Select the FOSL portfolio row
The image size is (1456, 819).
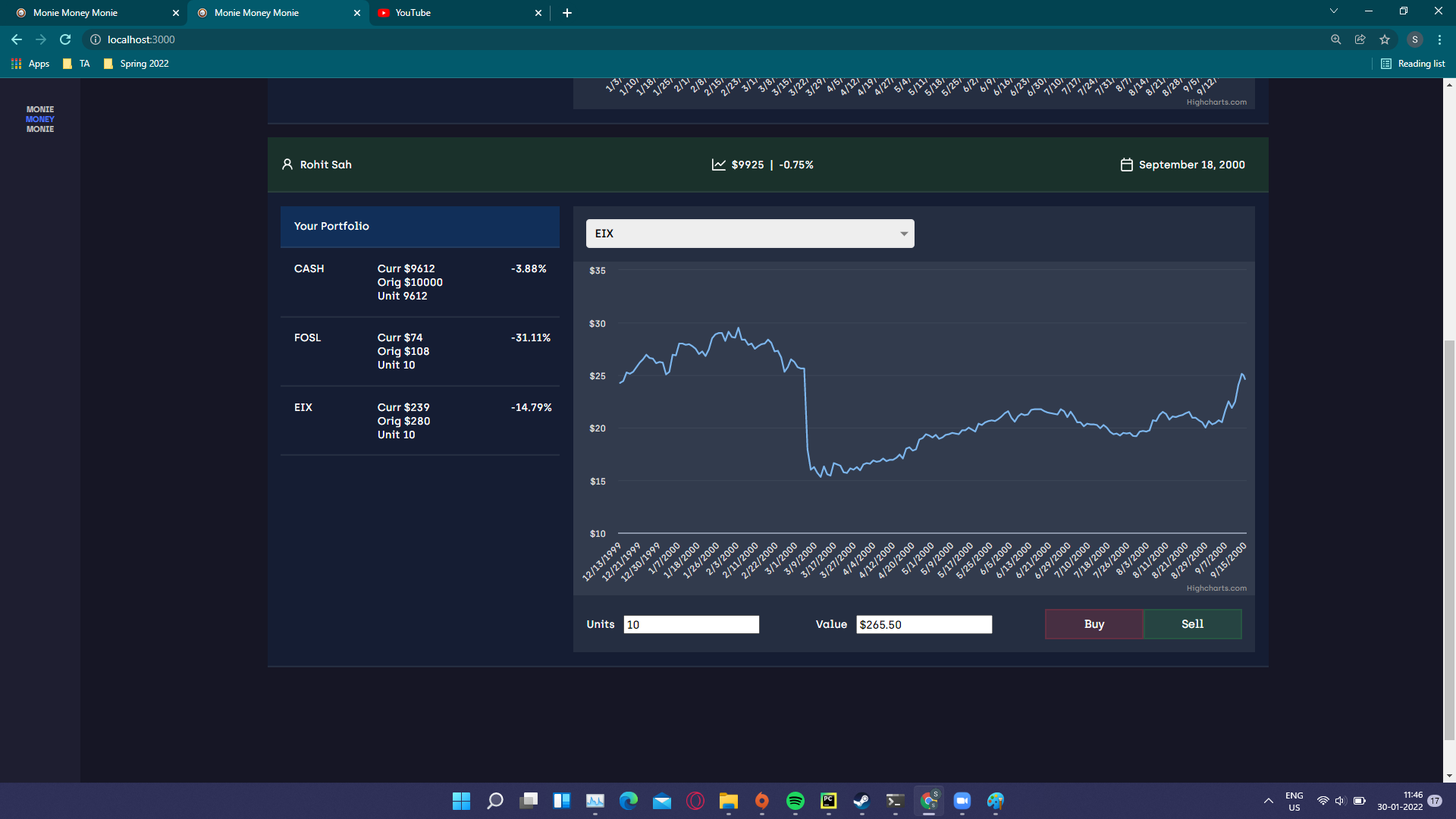pos(419,351)
